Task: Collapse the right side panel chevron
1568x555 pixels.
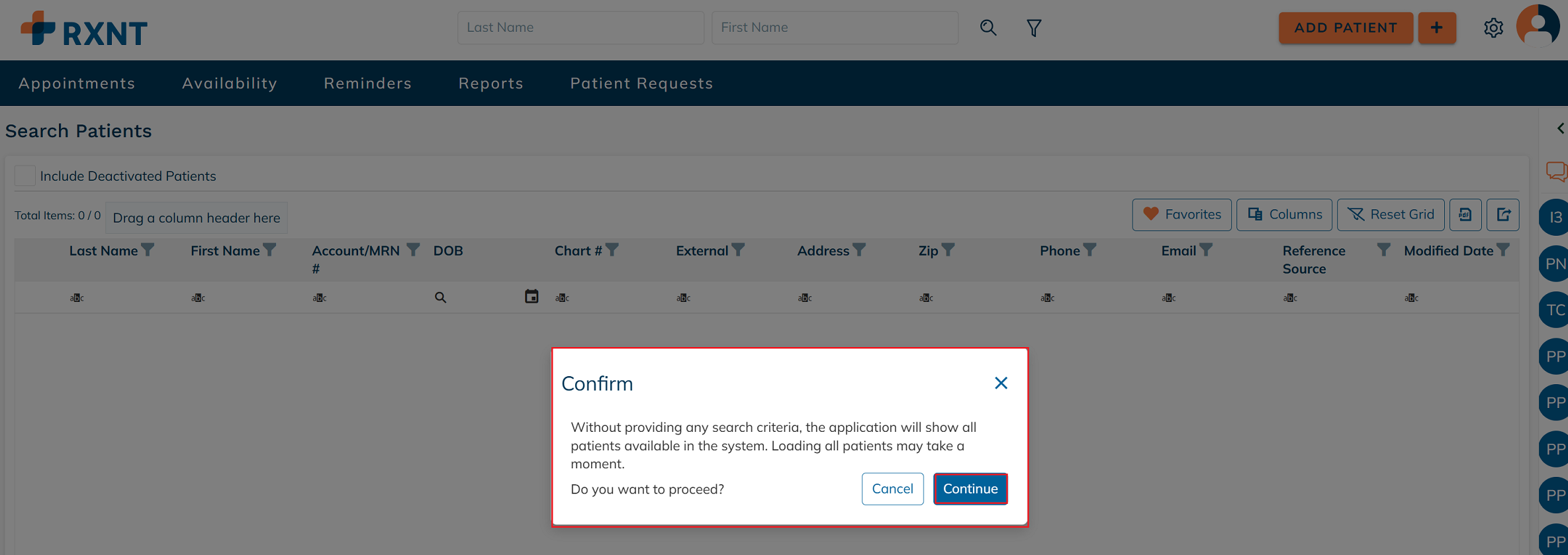Action: tap(1560, 128)
